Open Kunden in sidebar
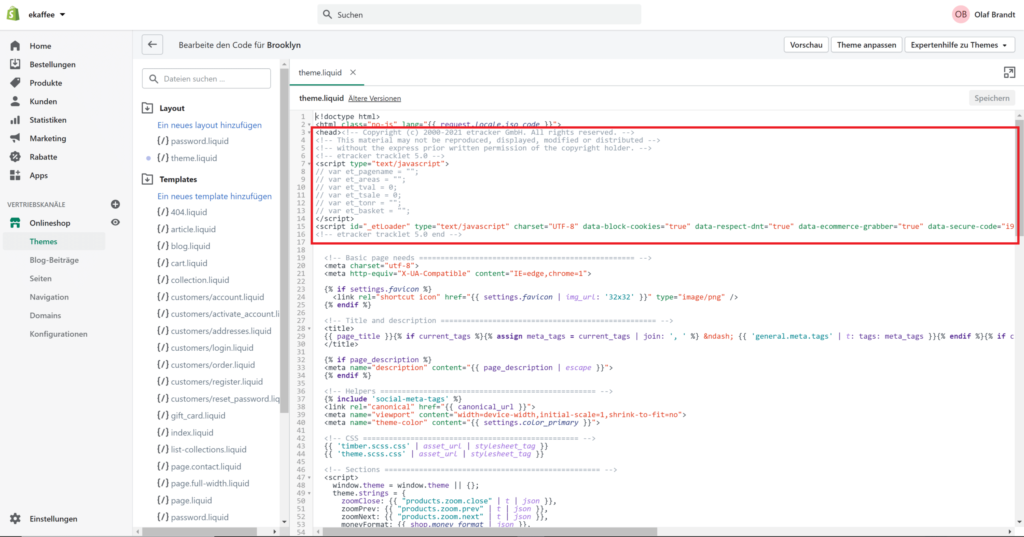Image resolution: width=1024 pixels, height=537 pixels. [x=43, y=101]
